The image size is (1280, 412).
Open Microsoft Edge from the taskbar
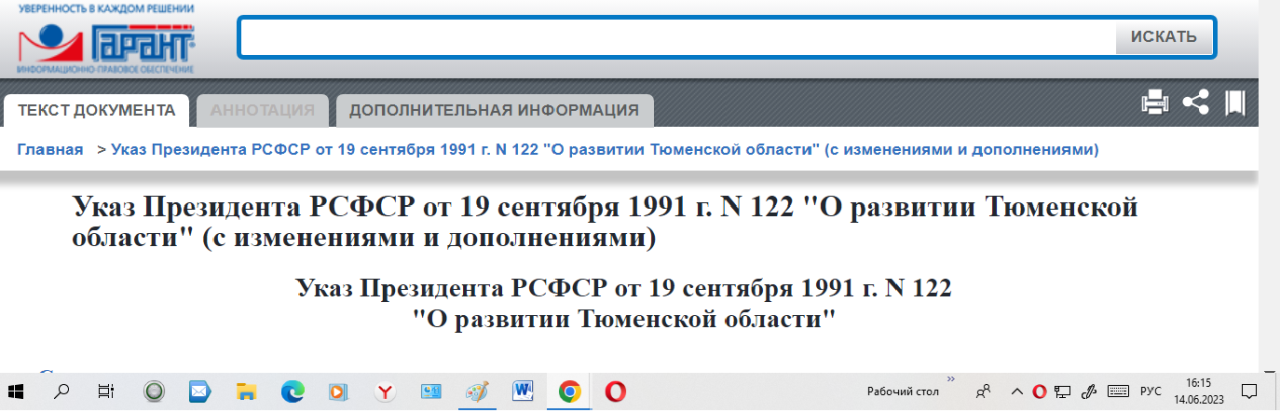pyautogui.click(x=292, y=392)
